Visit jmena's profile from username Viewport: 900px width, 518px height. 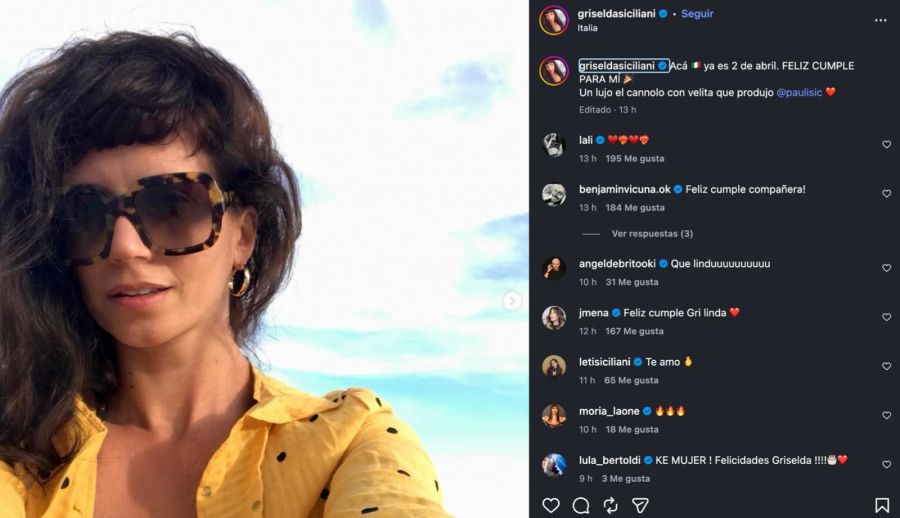594,313
